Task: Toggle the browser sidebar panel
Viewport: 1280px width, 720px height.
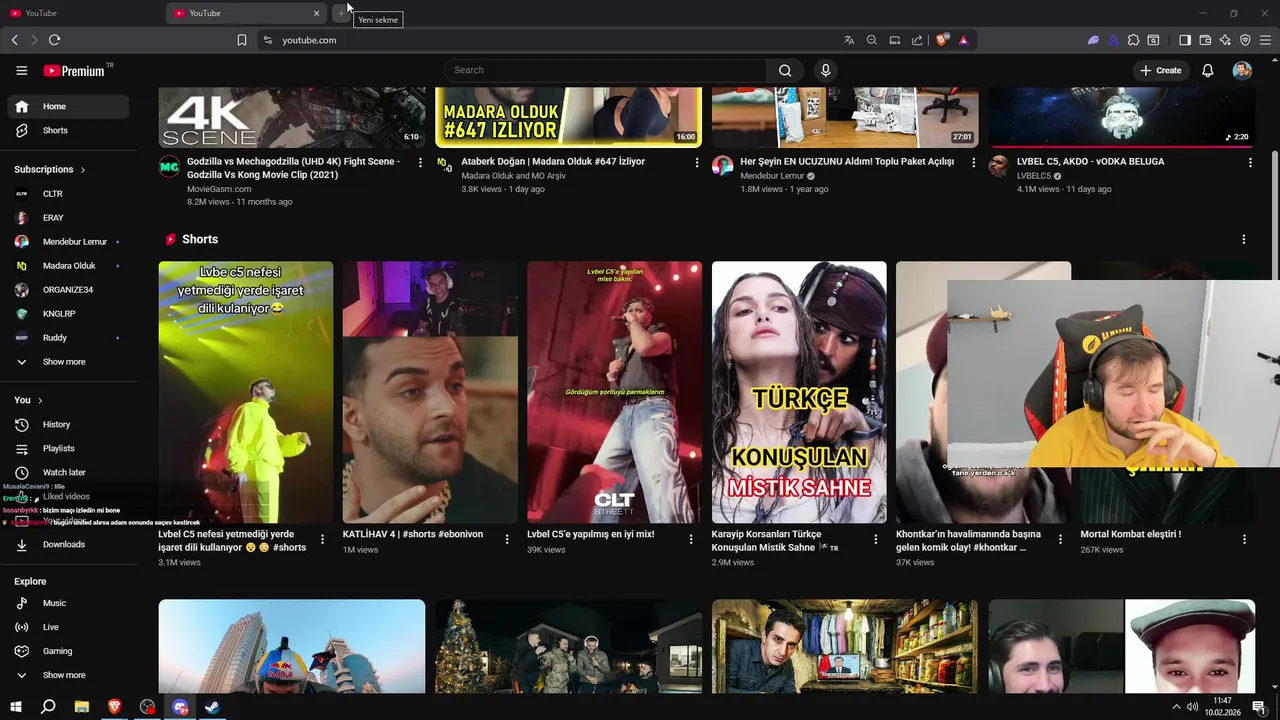Action: coord(1185,40)
